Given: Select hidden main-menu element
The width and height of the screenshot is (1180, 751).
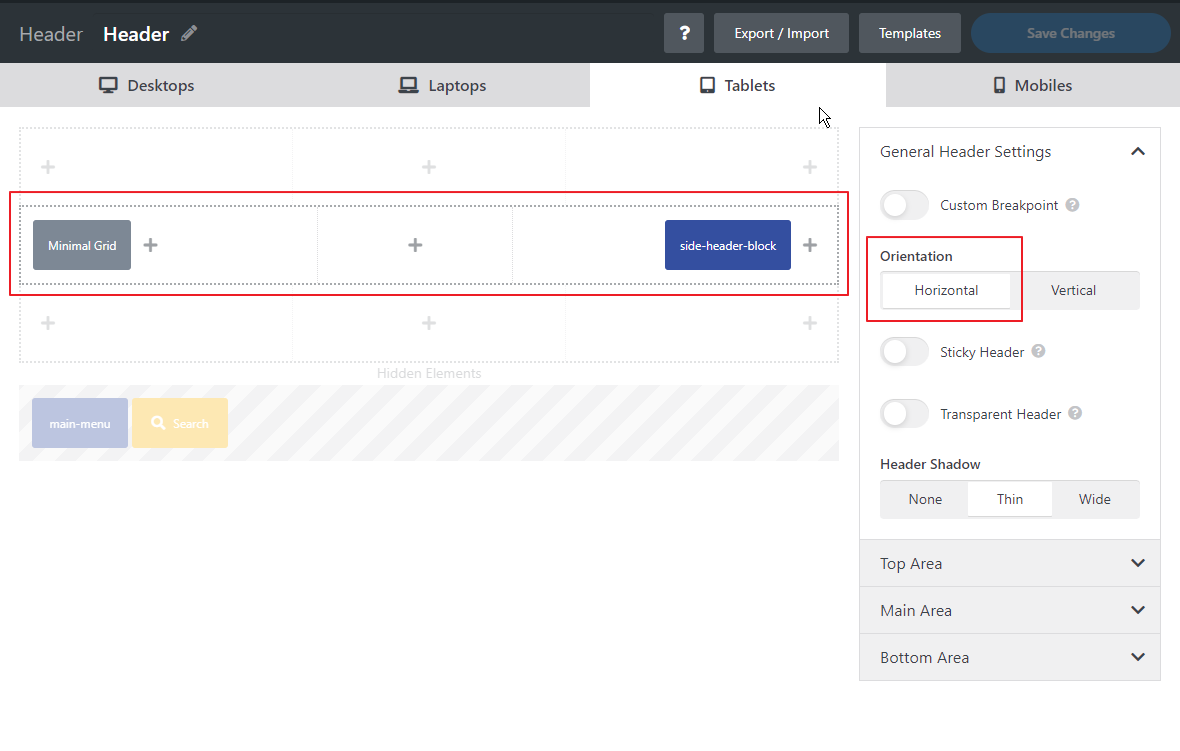Looking at the screenshot, I should click(80, 424).
